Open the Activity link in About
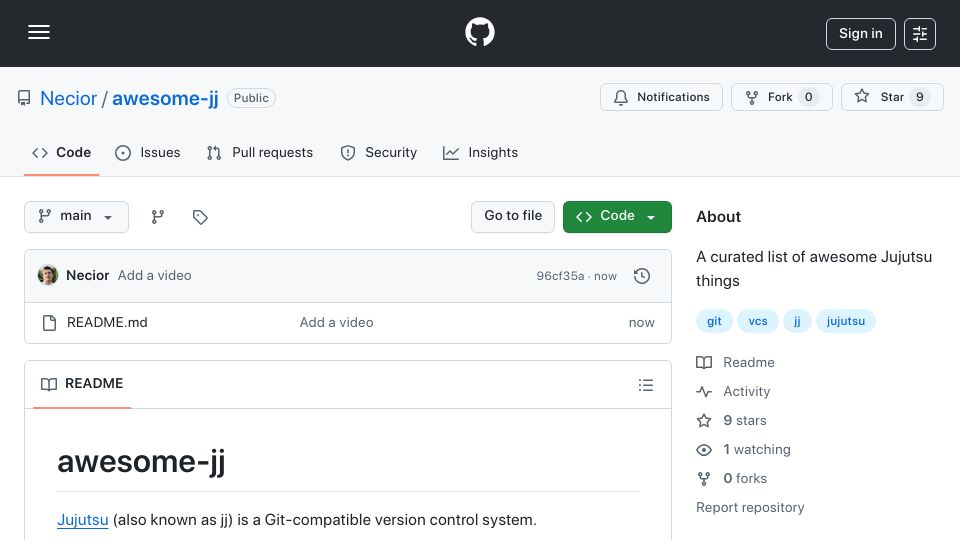The height and width of the screenshot is (540, 960). click(733, 391)
